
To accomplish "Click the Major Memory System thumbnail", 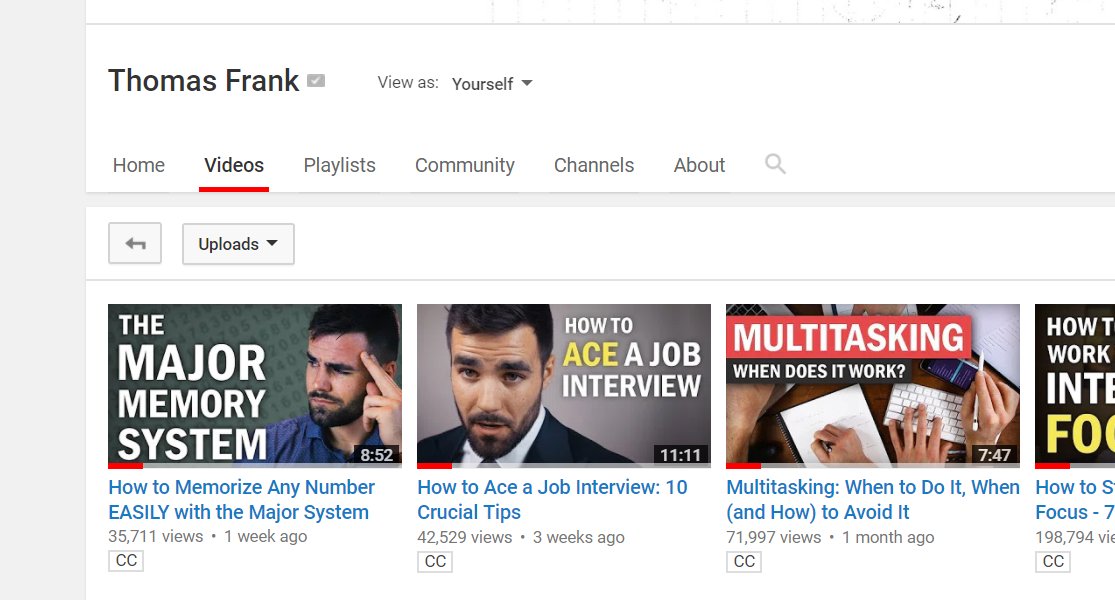I will coord(255,385).
